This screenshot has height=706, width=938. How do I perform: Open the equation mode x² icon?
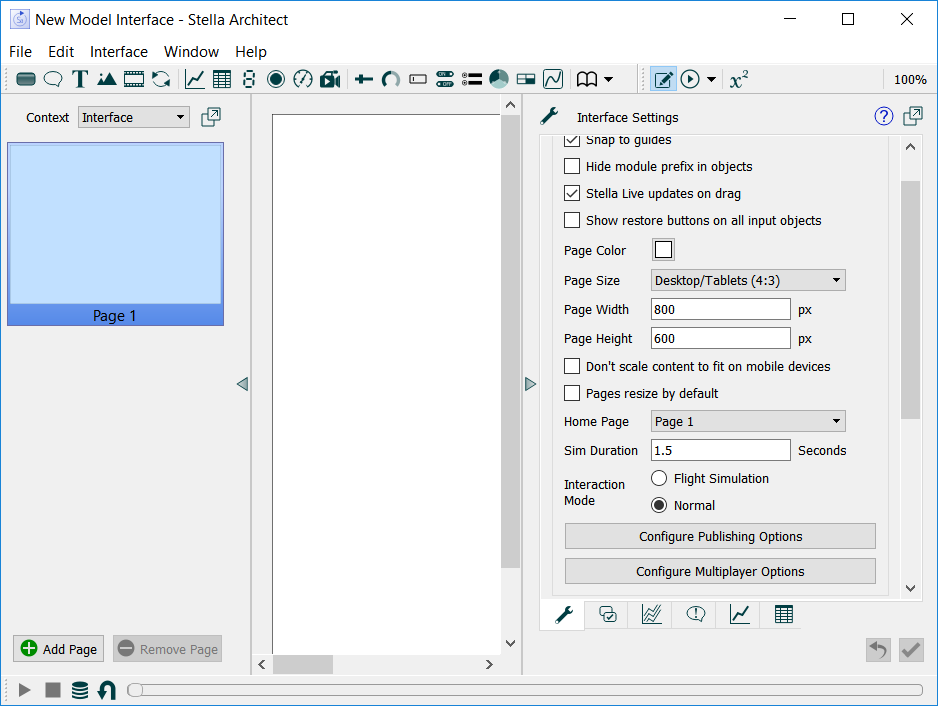coord(739,79)
